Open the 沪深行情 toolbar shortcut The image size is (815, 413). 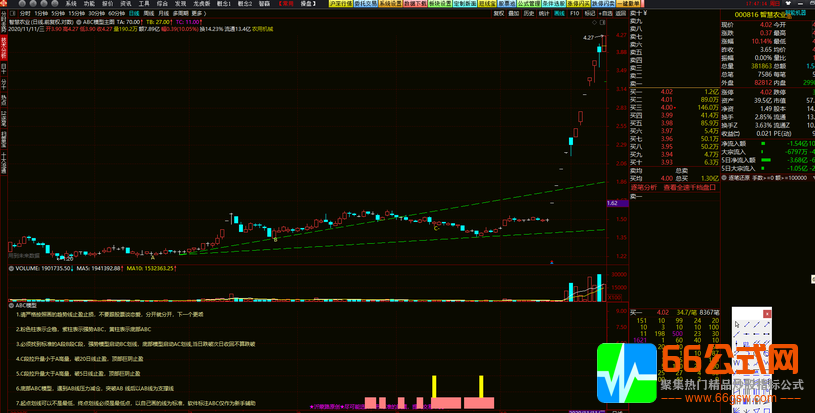click(x=340, y=4)
